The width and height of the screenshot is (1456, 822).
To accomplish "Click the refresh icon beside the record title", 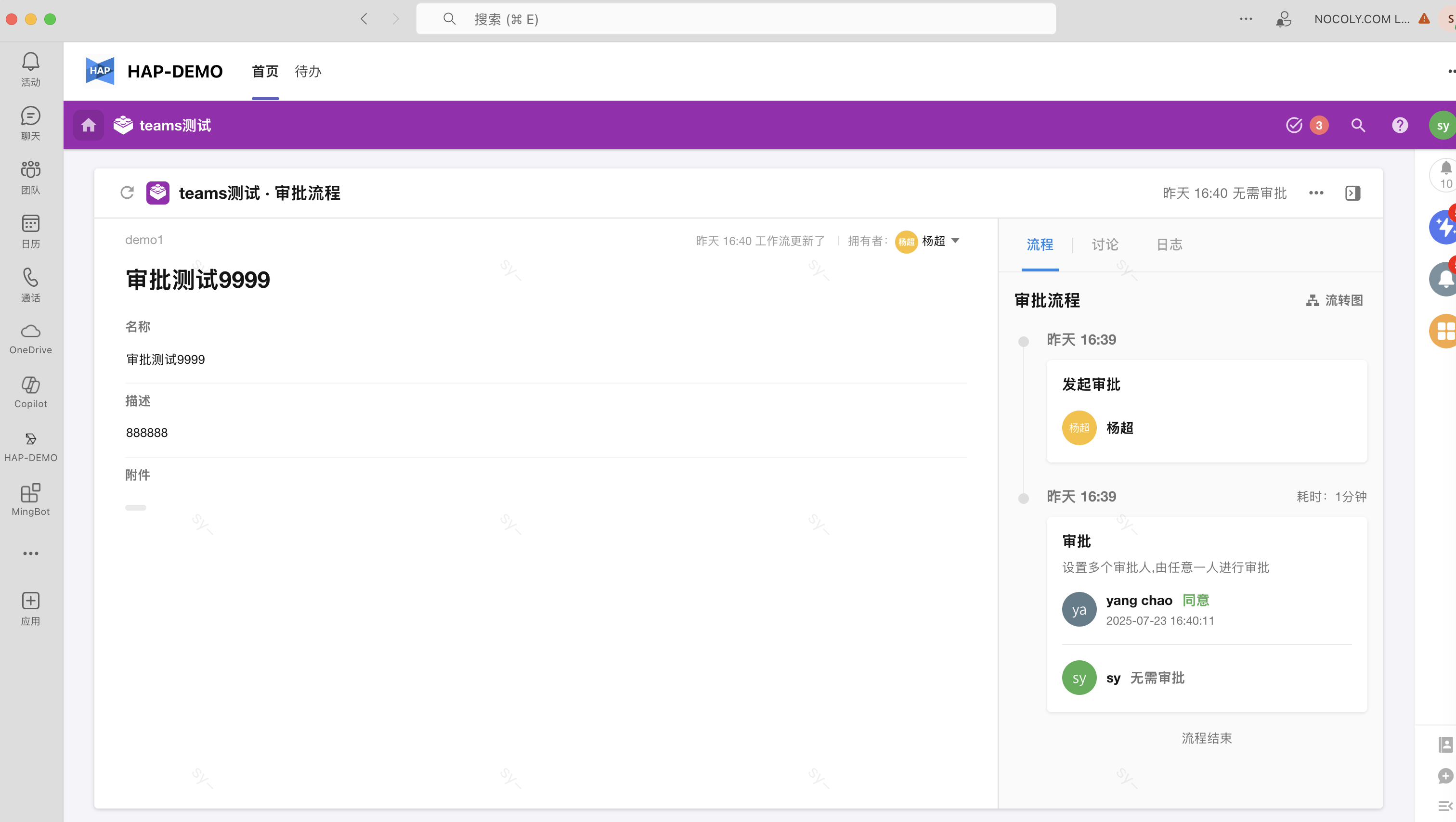I will 127,193.
